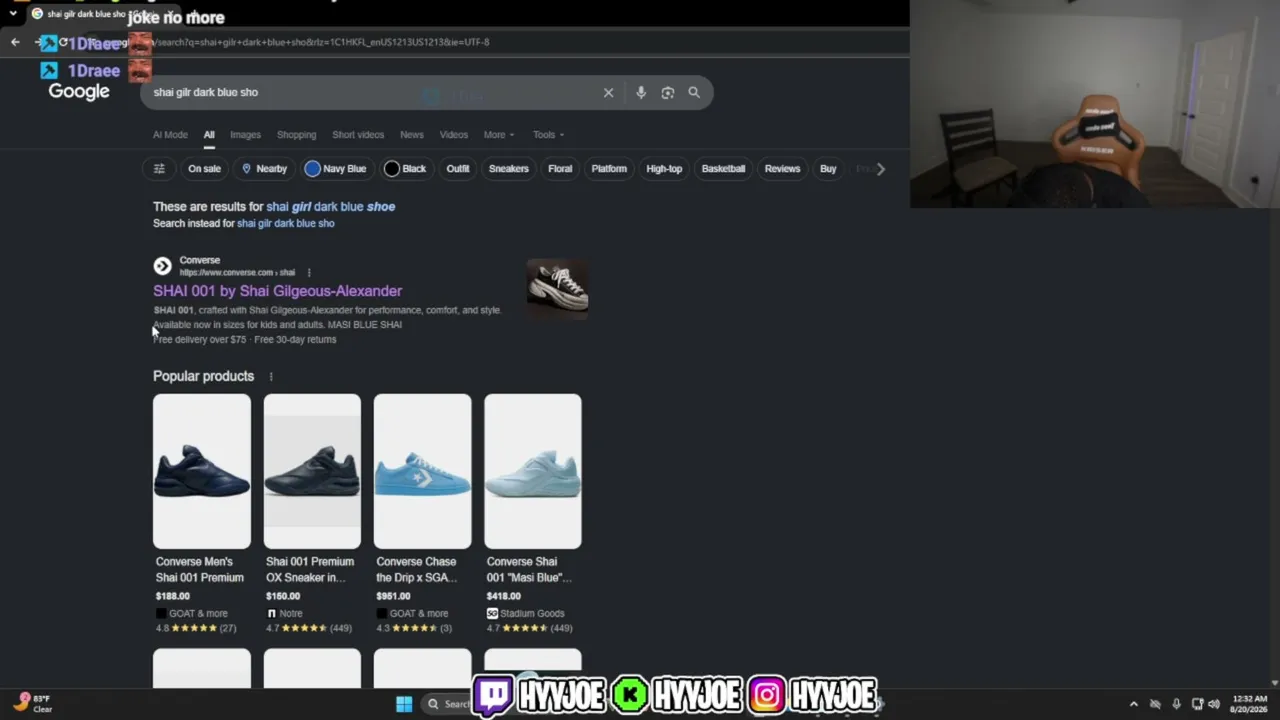Click the $951.00 price

393,596
